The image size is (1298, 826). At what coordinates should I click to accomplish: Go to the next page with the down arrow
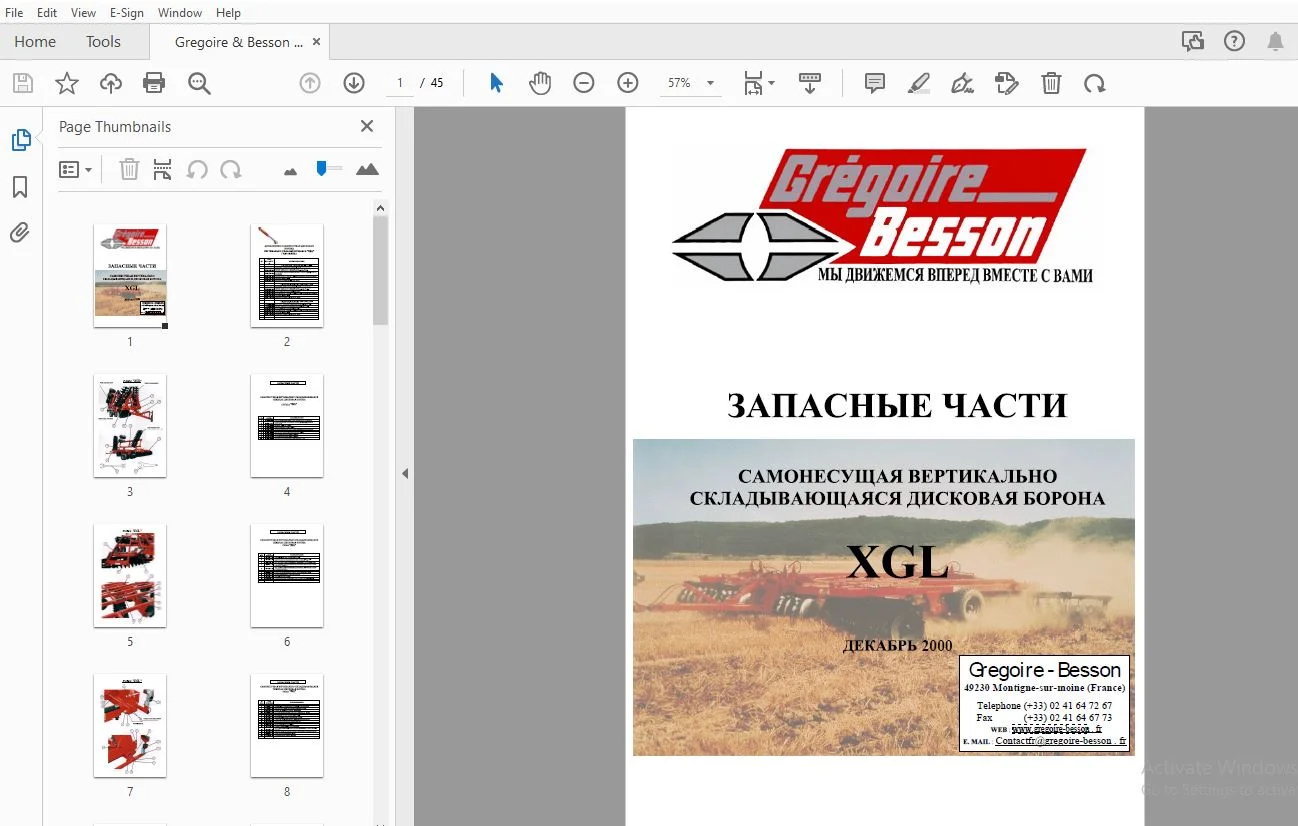coord(354,83)
